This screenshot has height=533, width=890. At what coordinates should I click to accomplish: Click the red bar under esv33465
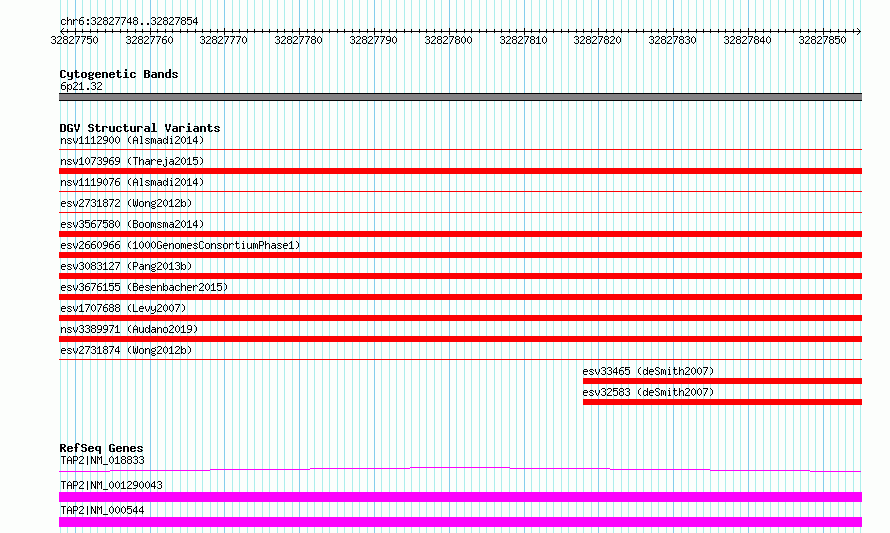coord(723,381)
